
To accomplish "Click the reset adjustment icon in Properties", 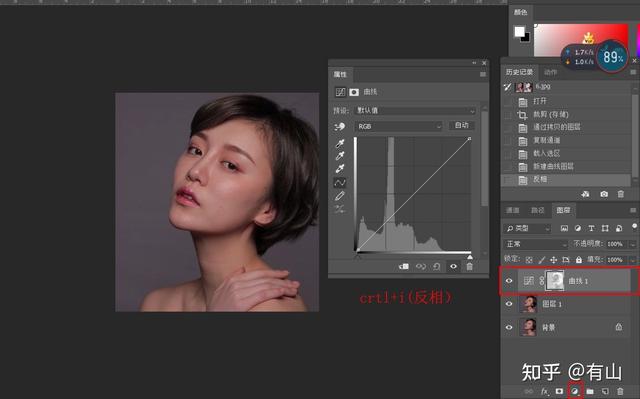I will click(437, 266).
